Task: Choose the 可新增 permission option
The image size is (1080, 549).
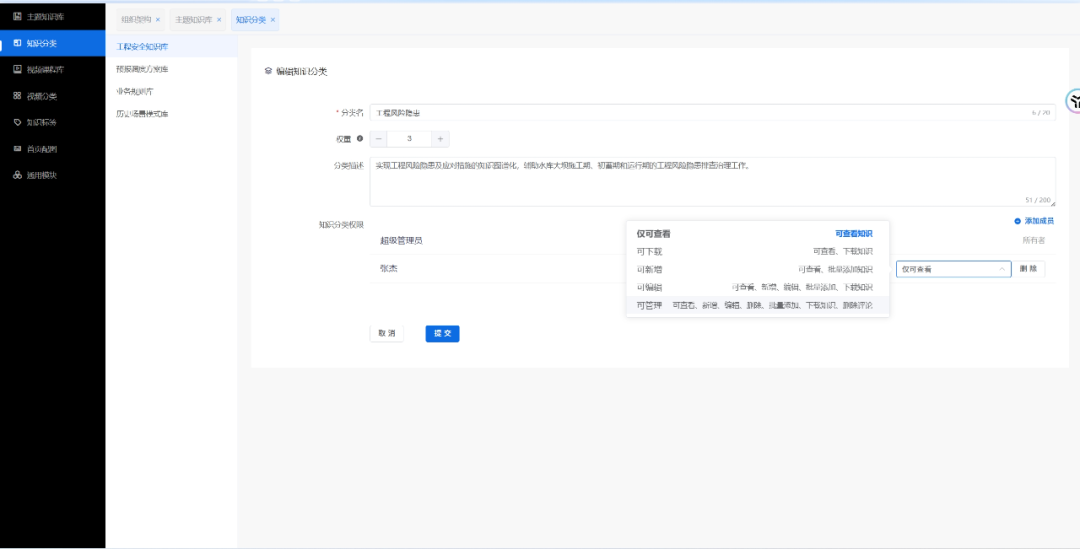Action: pyautogui.click(x=758, y=269)
